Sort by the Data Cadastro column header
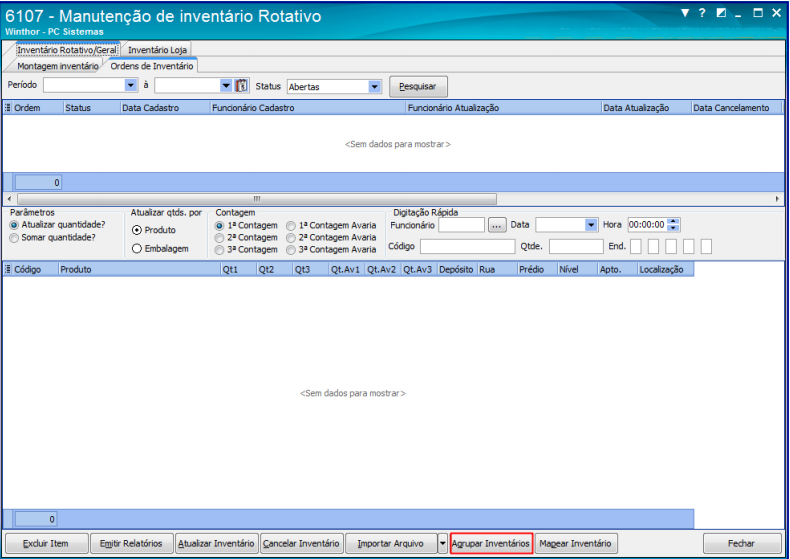Viewport: 790px width, 559px height. click(165, 108)
